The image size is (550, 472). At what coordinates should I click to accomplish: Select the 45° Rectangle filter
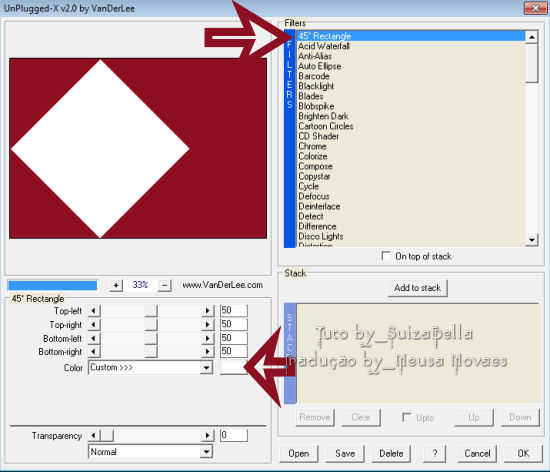click(411, 36)
